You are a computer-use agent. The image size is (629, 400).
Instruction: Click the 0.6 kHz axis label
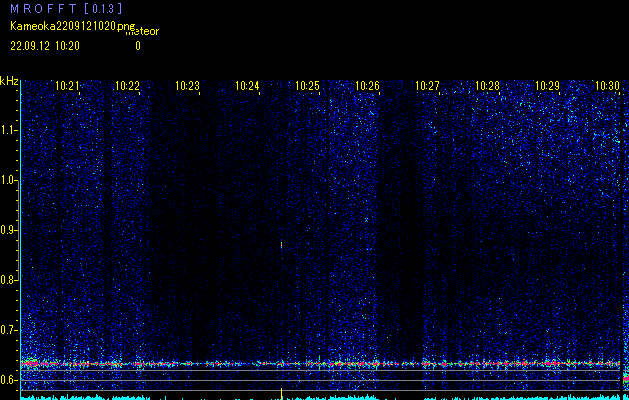coord(8,380)
